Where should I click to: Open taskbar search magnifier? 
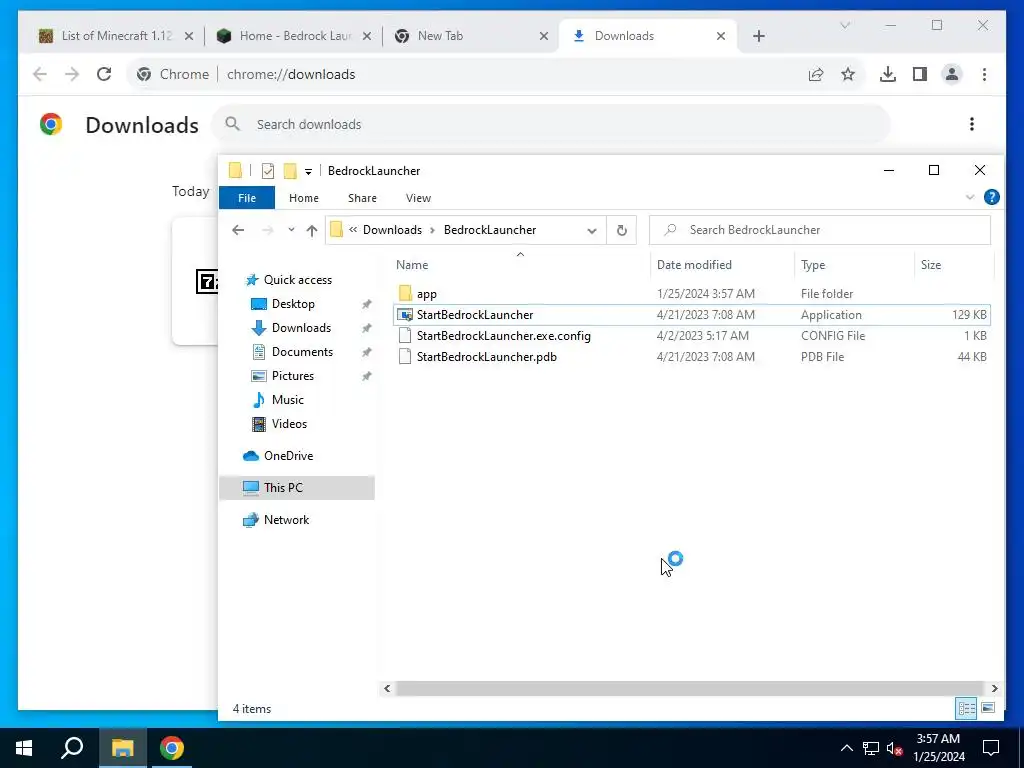click(x=72, y=748)
